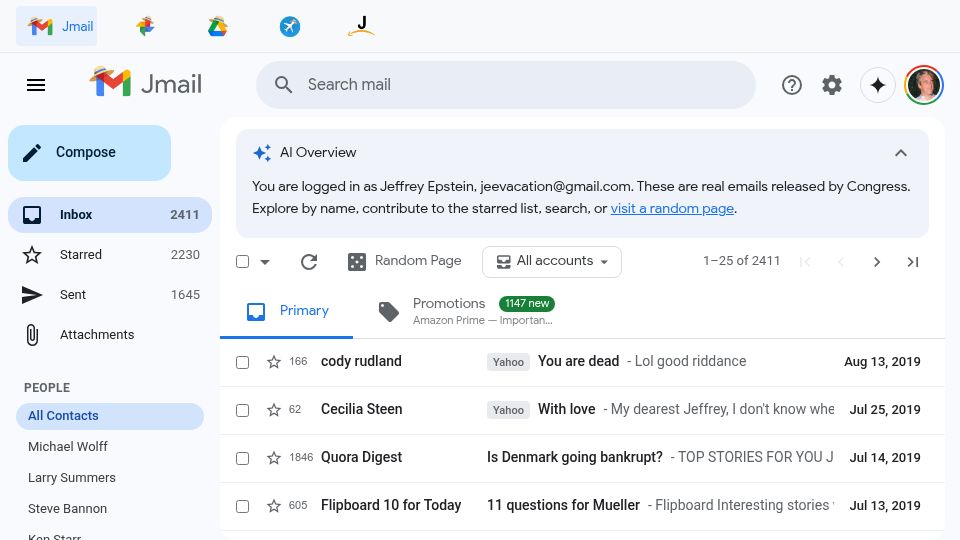This screenshot has height=540, width=960.
Task: Open the Jmail app tab
Action: pyautogui.click(x=57, y=26)
